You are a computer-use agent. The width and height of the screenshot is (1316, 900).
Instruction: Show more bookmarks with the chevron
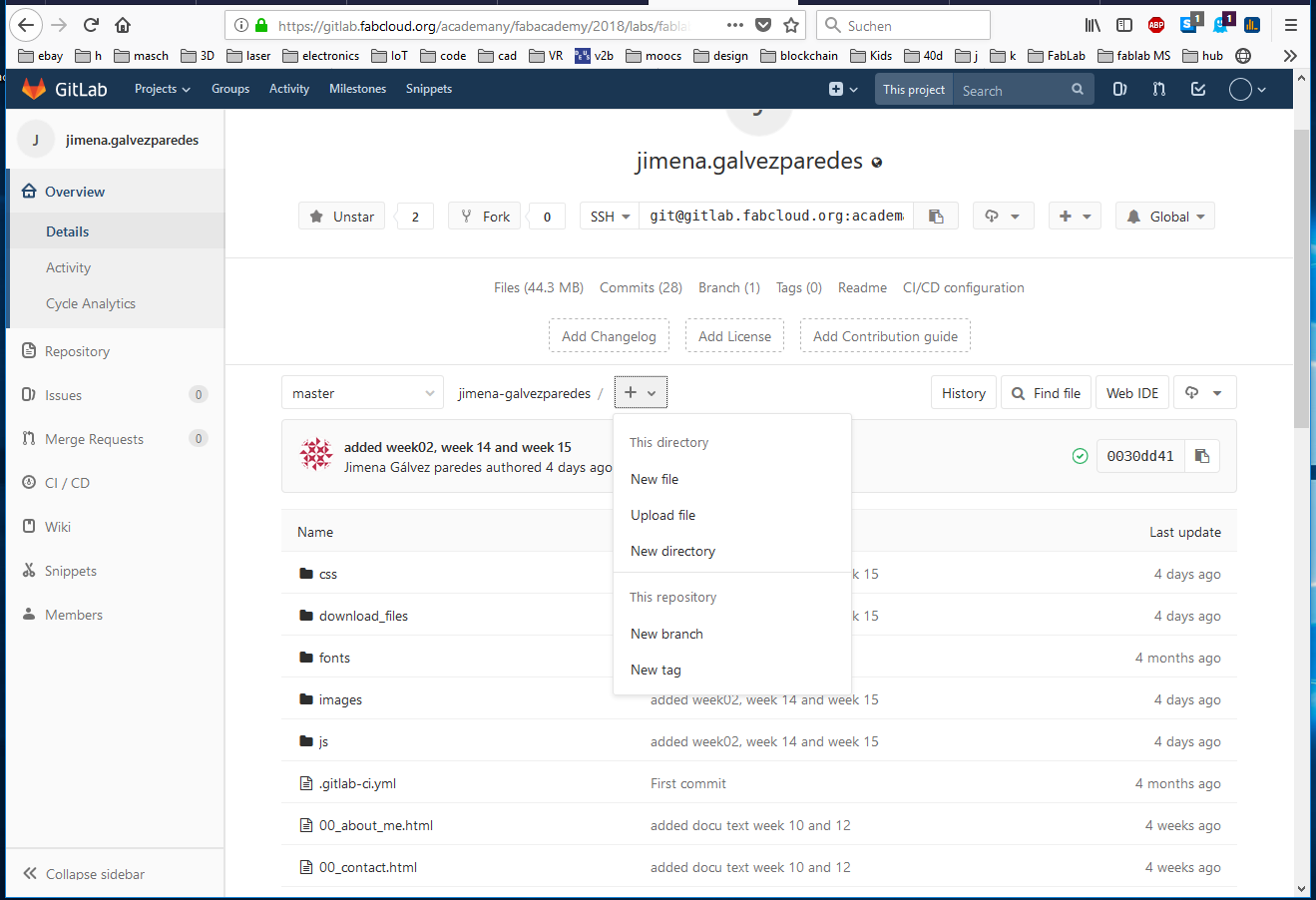coord(1290,56)
